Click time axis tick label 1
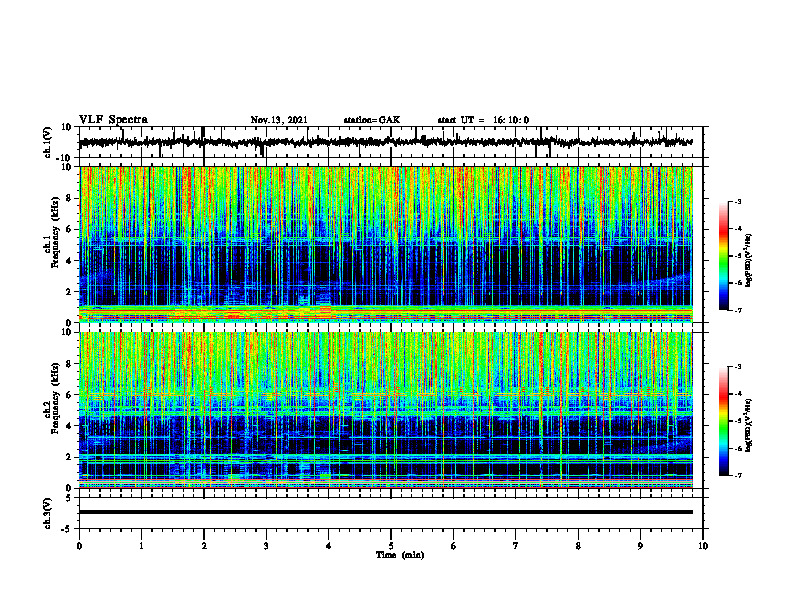792x612 pixels. click(141, 546)
